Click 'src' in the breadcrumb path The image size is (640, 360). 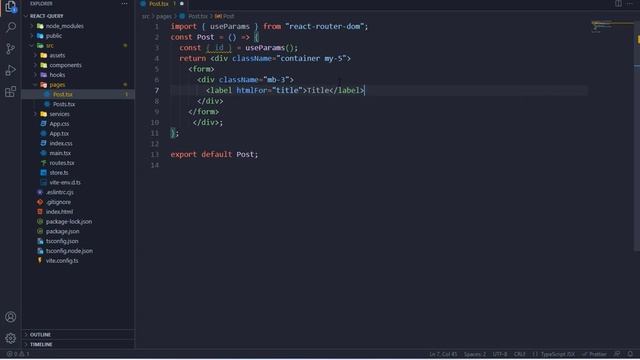click(x=146, y=16)
